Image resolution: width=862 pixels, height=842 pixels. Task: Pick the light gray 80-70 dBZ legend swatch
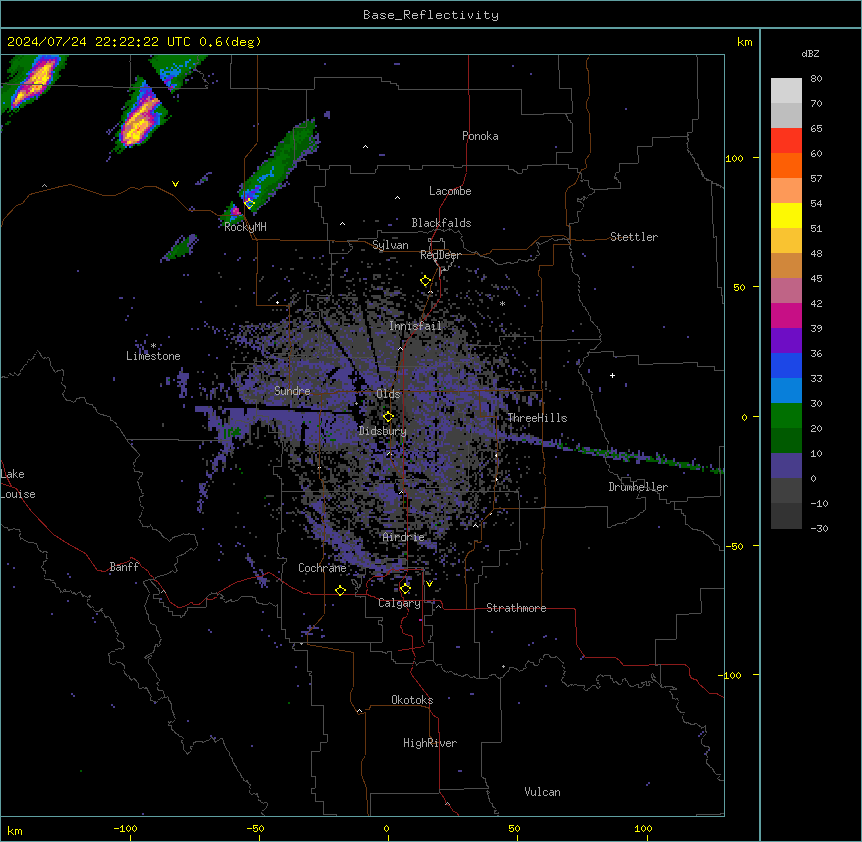tap(786, 91)
